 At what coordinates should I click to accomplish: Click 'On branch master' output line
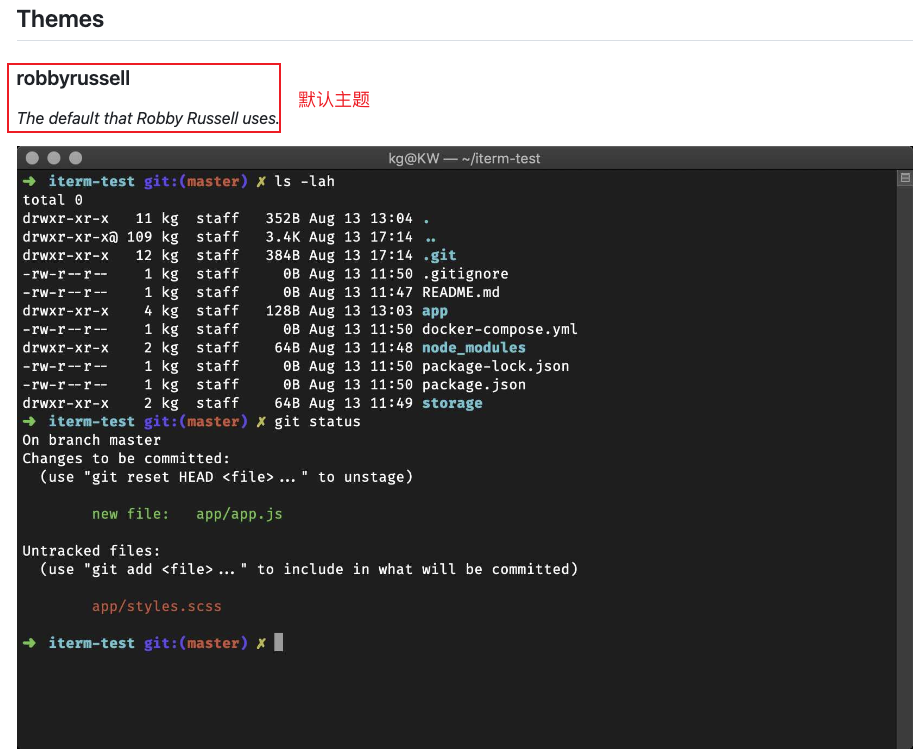[91, 440]
